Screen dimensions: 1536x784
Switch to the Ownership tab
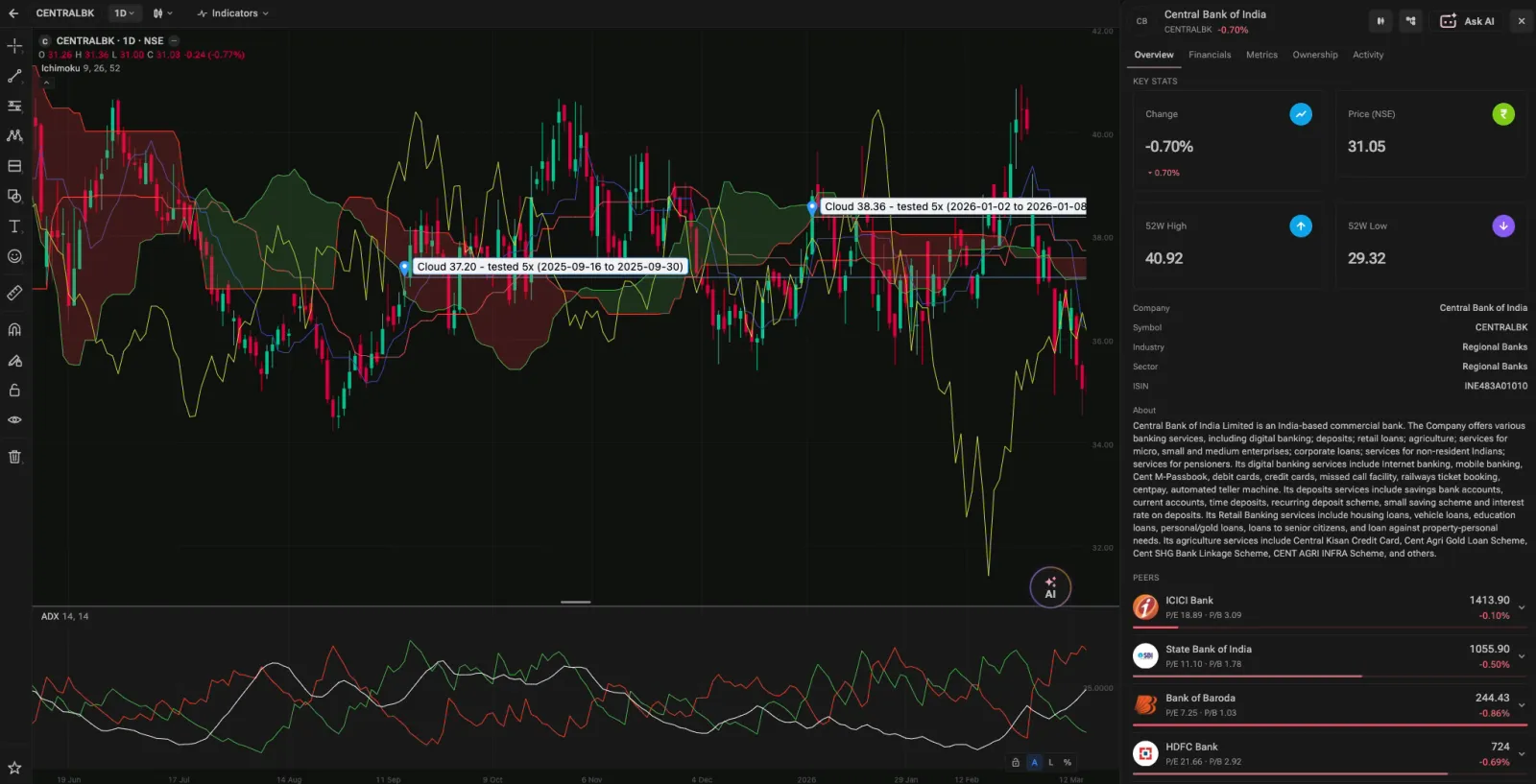pyautogui.click(x=1315, y=55)
